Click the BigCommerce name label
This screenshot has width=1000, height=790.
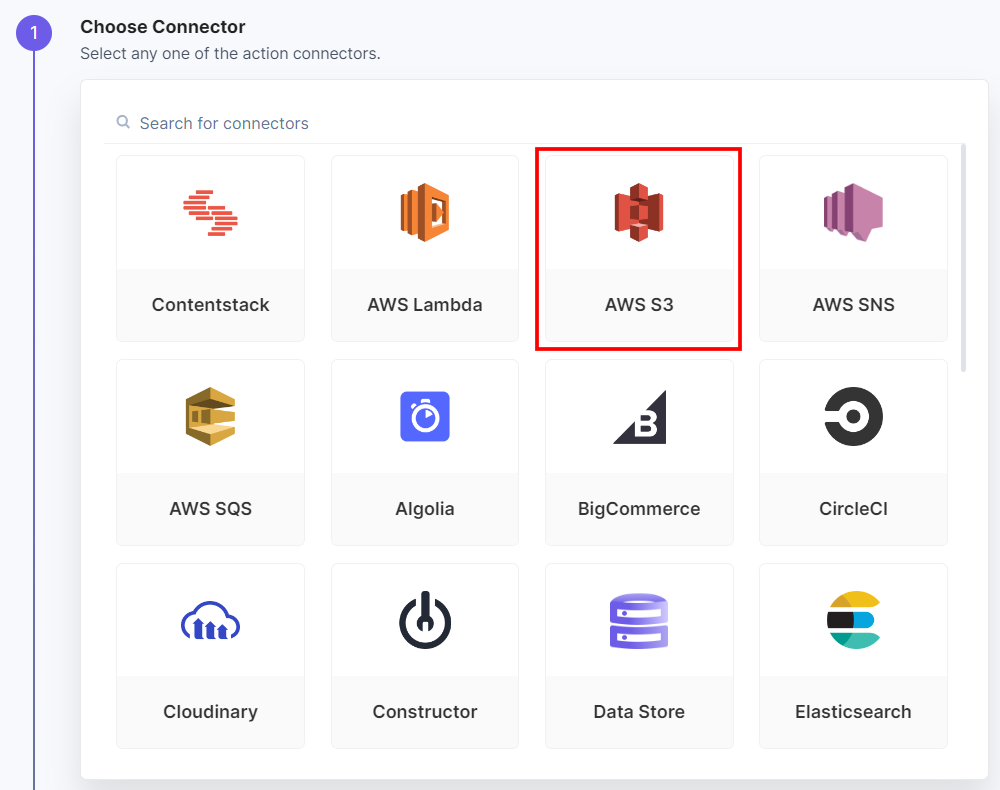[639, 508]
